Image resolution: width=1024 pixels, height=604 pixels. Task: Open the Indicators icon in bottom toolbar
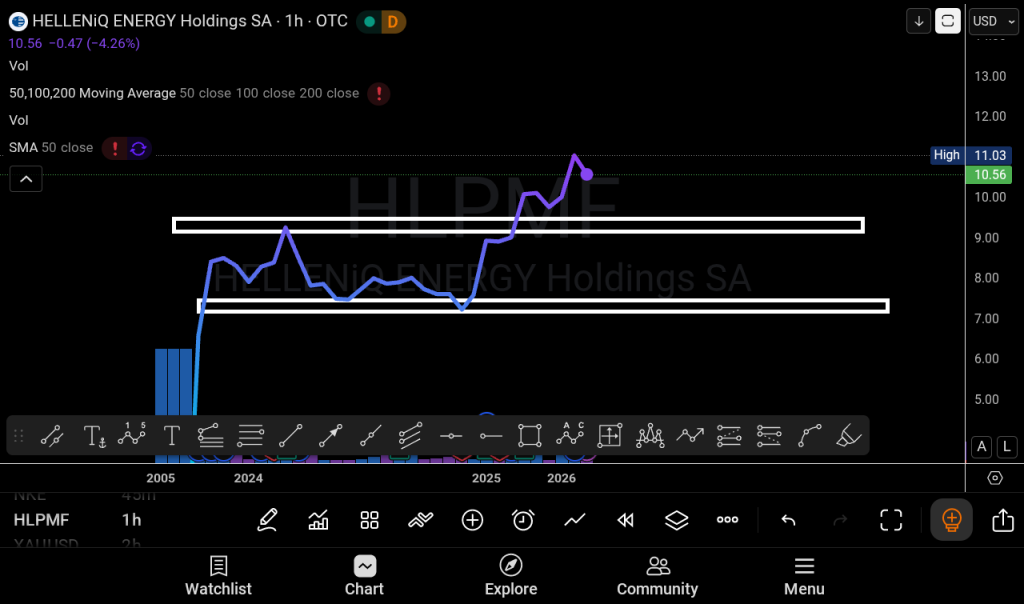click(x=320, y=520)
